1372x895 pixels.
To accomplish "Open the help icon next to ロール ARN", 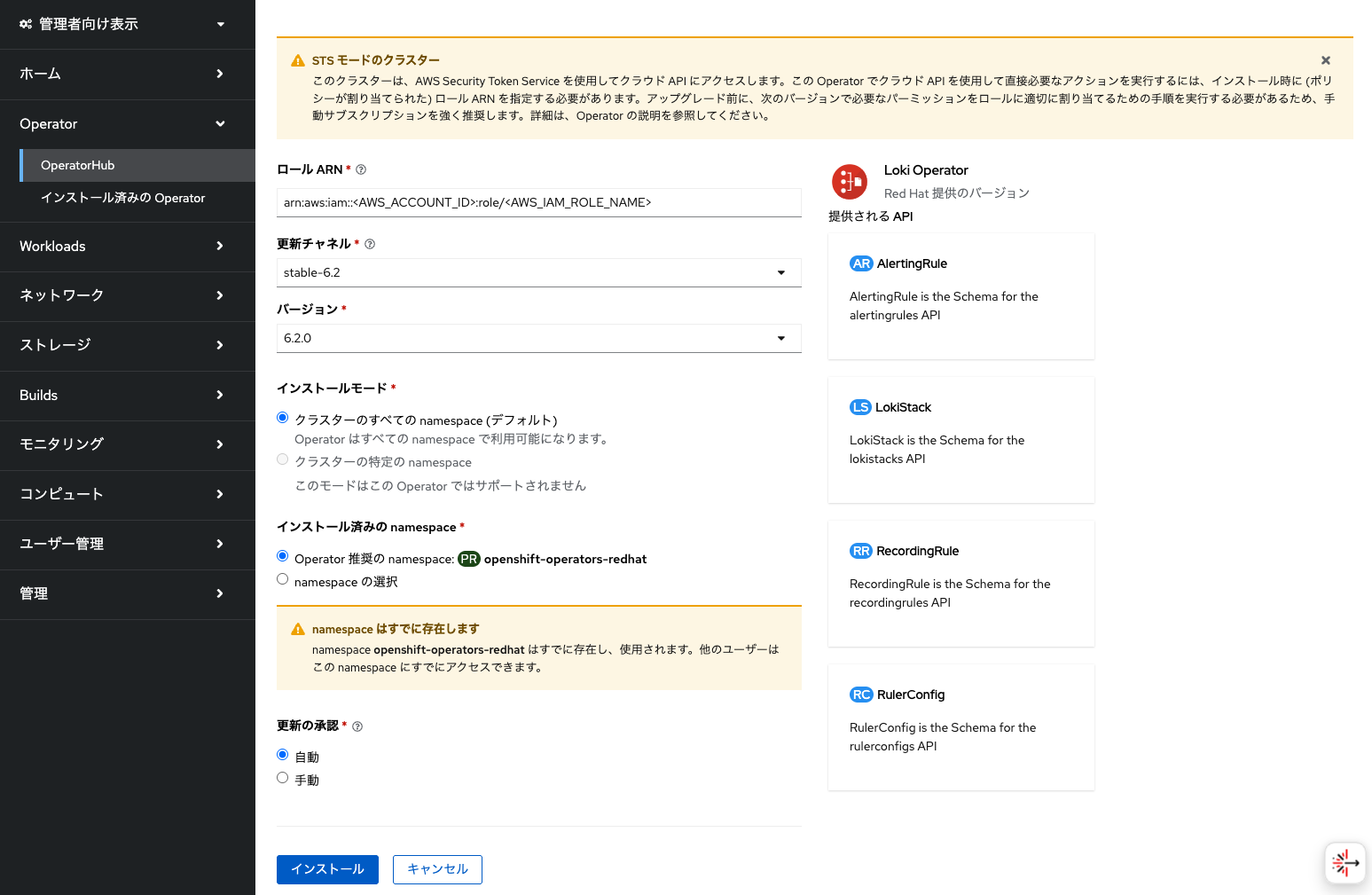I will tap(361, 169).
